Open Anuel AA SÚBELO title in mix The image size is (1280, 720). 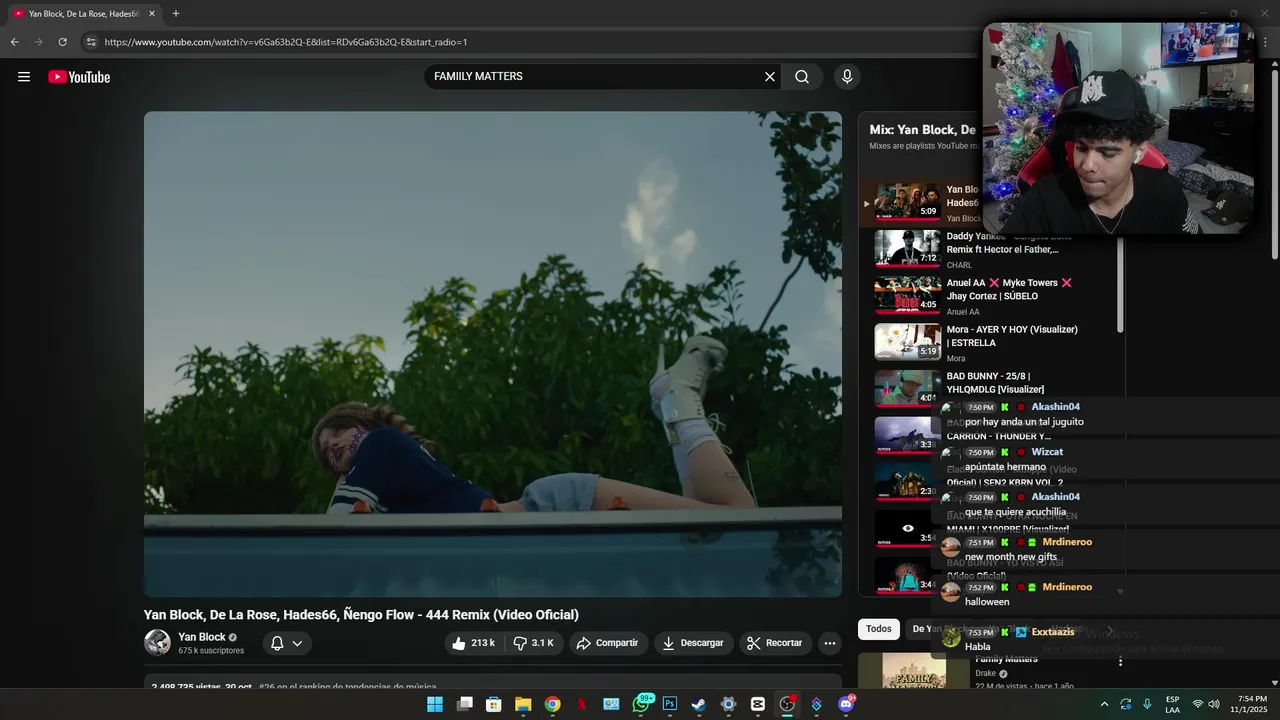pyautogui.click(x=1009, y=289)
